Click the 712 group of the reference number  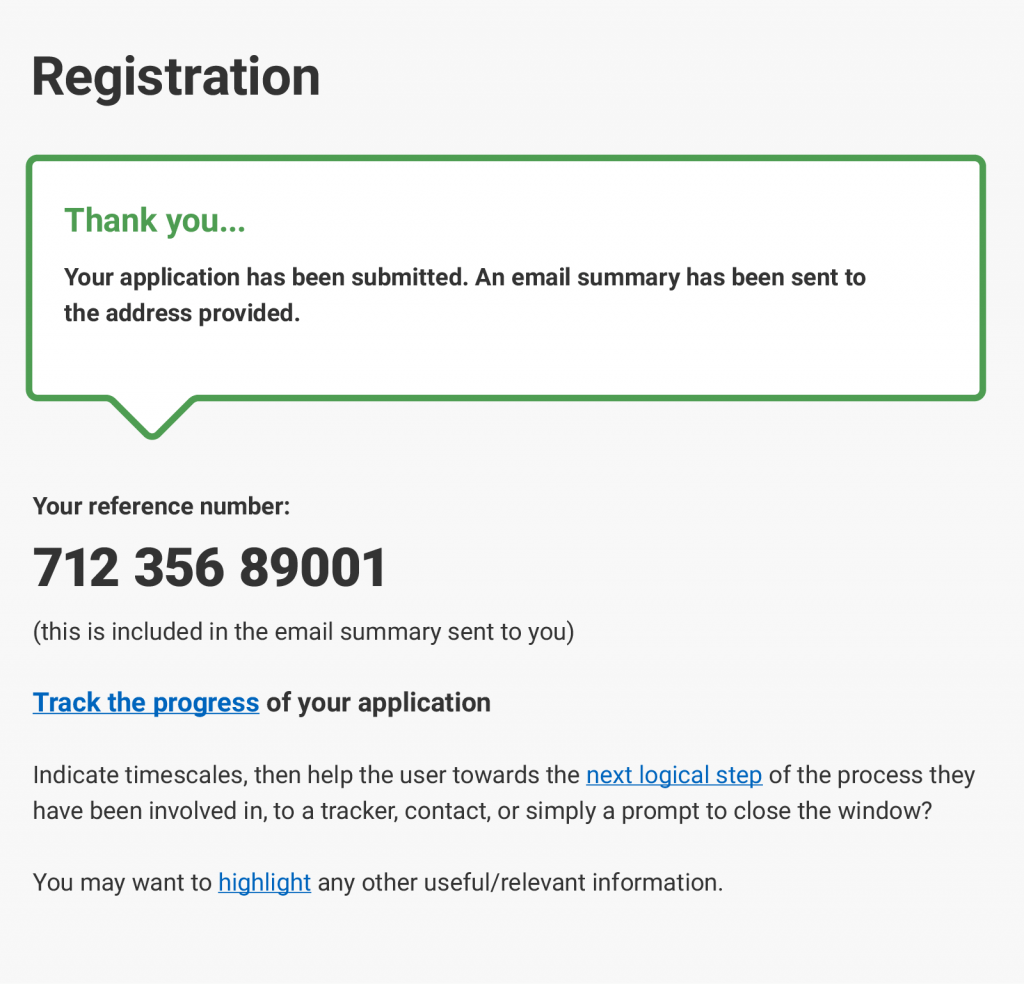pyautogui.click(x=77, y=568)
